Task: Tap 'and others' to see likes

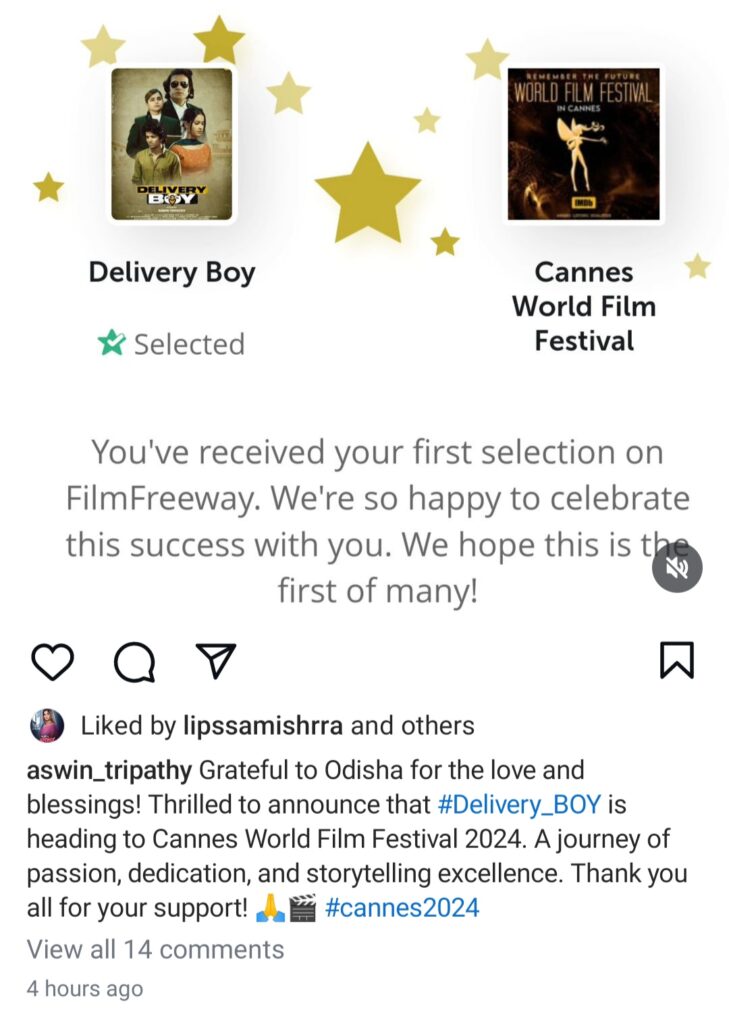Action: pyautogui.click(x=412, y=726)
